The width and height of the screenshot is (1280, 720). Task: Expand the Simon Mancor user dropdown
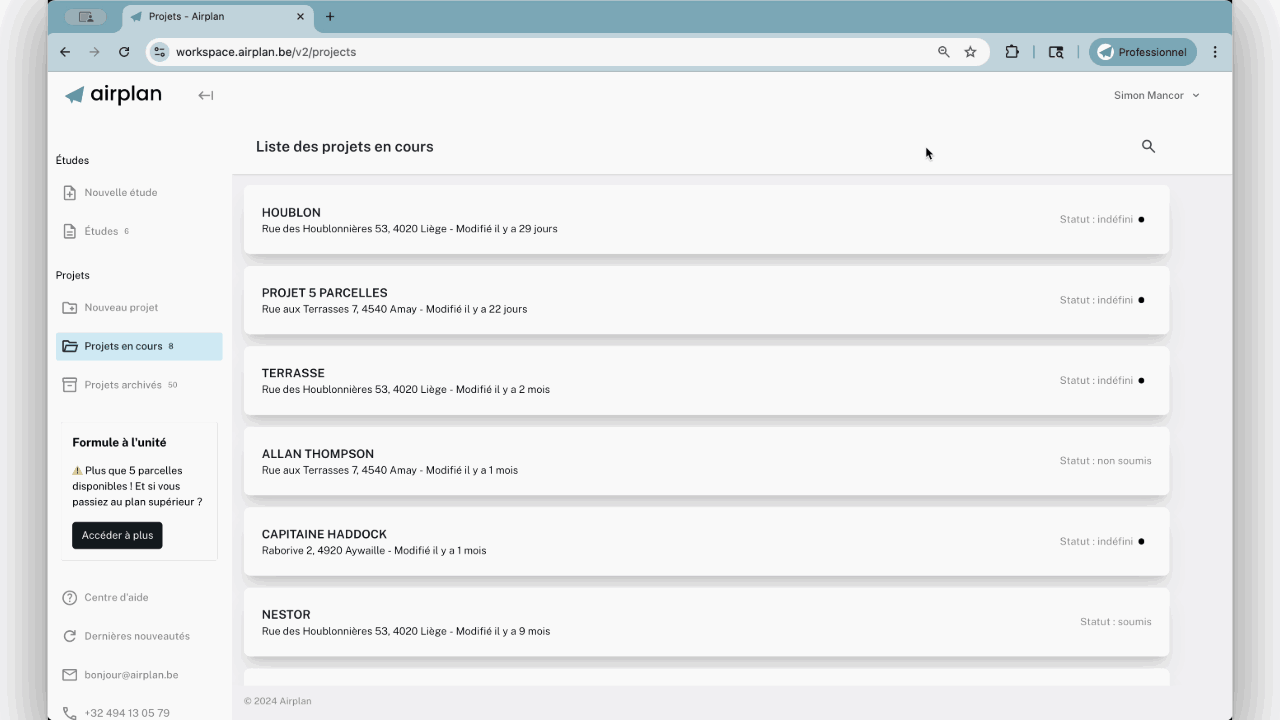click(1157, 96)
